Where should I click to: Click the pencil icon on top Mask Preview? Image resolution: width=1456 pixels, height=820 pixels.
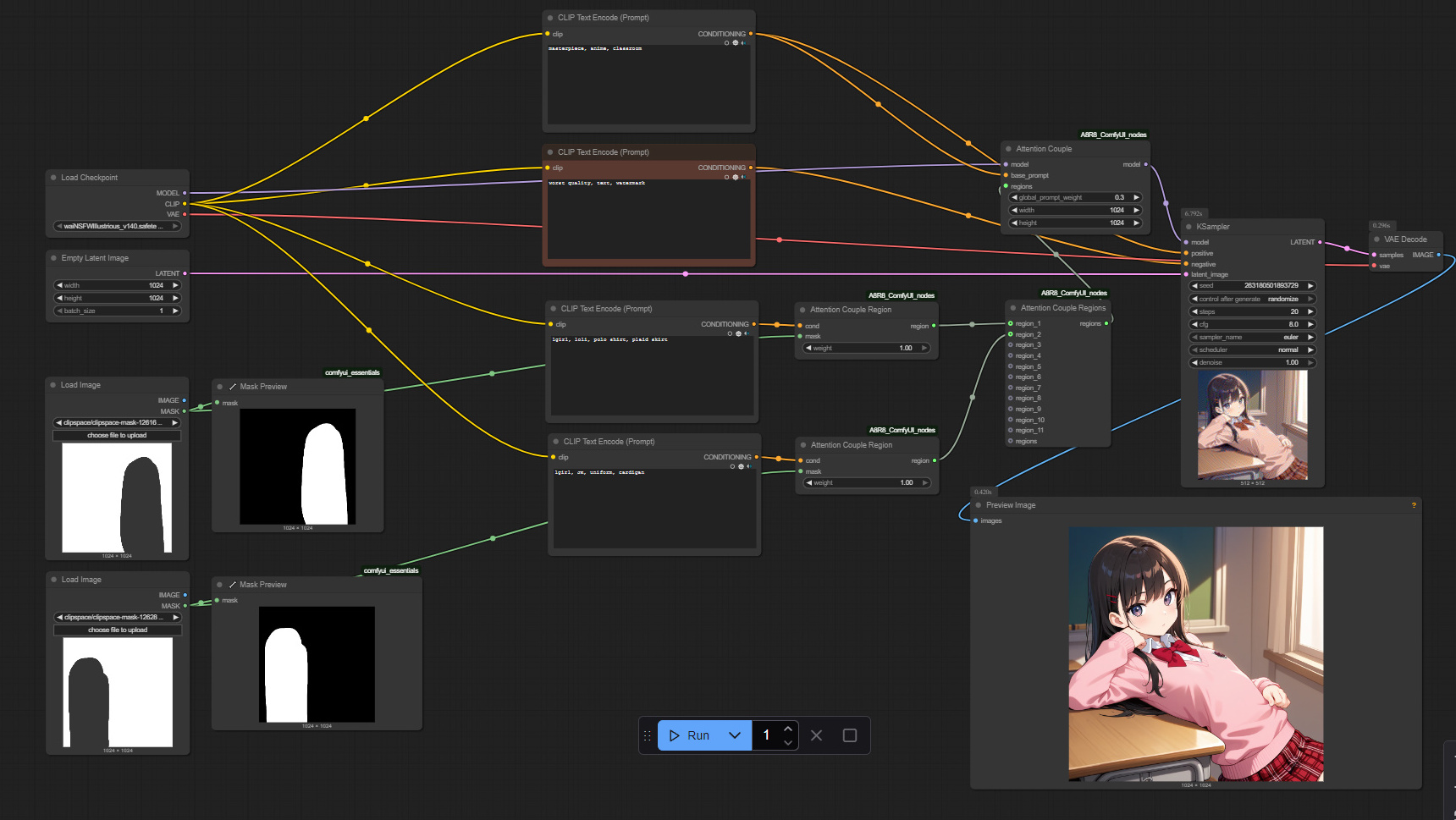click(x=233, y=387)
